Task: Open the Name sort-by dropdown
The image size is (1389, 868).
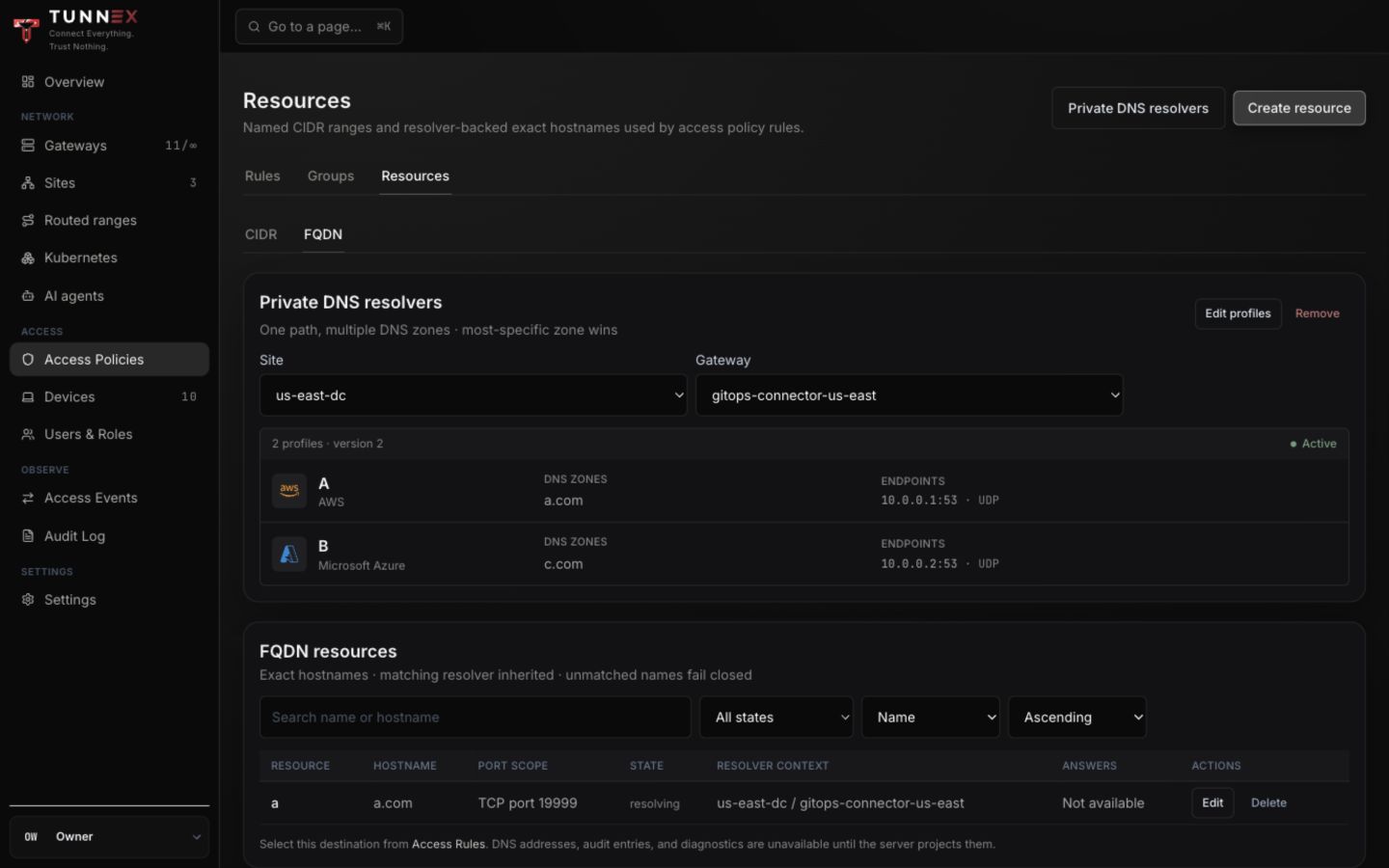Action: click(x=931, y=718)
